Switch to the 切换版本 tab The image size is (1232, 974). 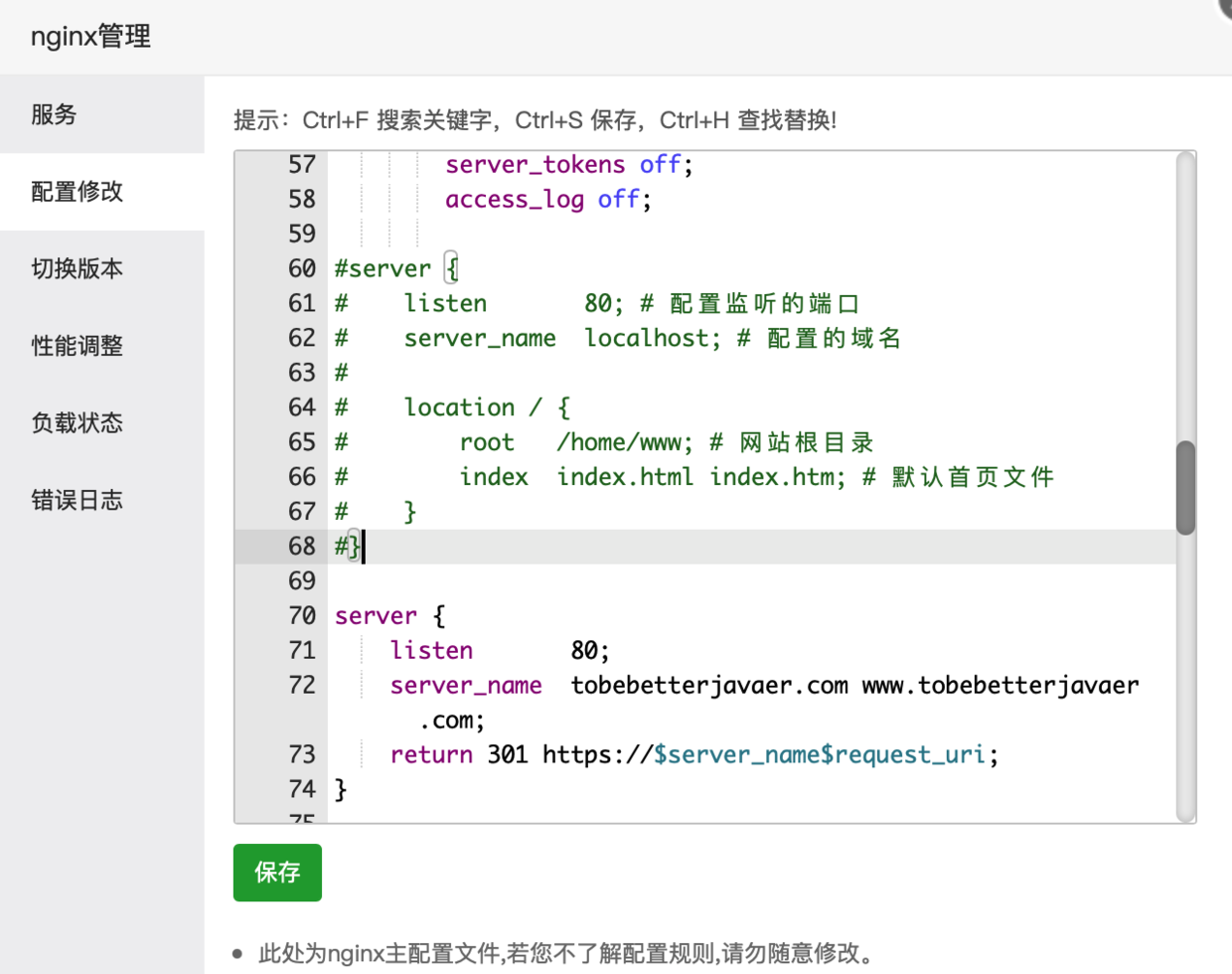click(77, 268)
